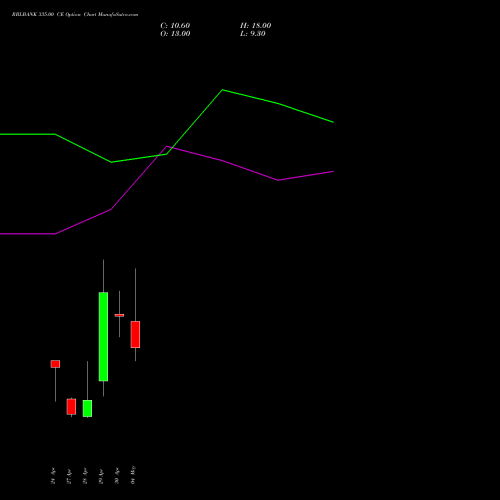Click the peak of the purple line
This screenshot has width=500, height=500.
[167, 146]
